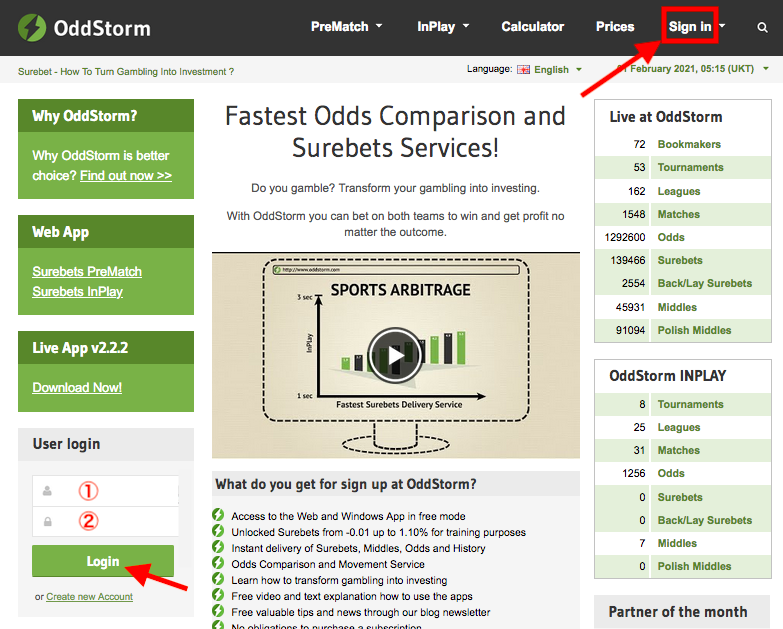Open Matches in OddStorm INPLAY
The height and width of the screenshot is (629, 783).
point(678,450)
